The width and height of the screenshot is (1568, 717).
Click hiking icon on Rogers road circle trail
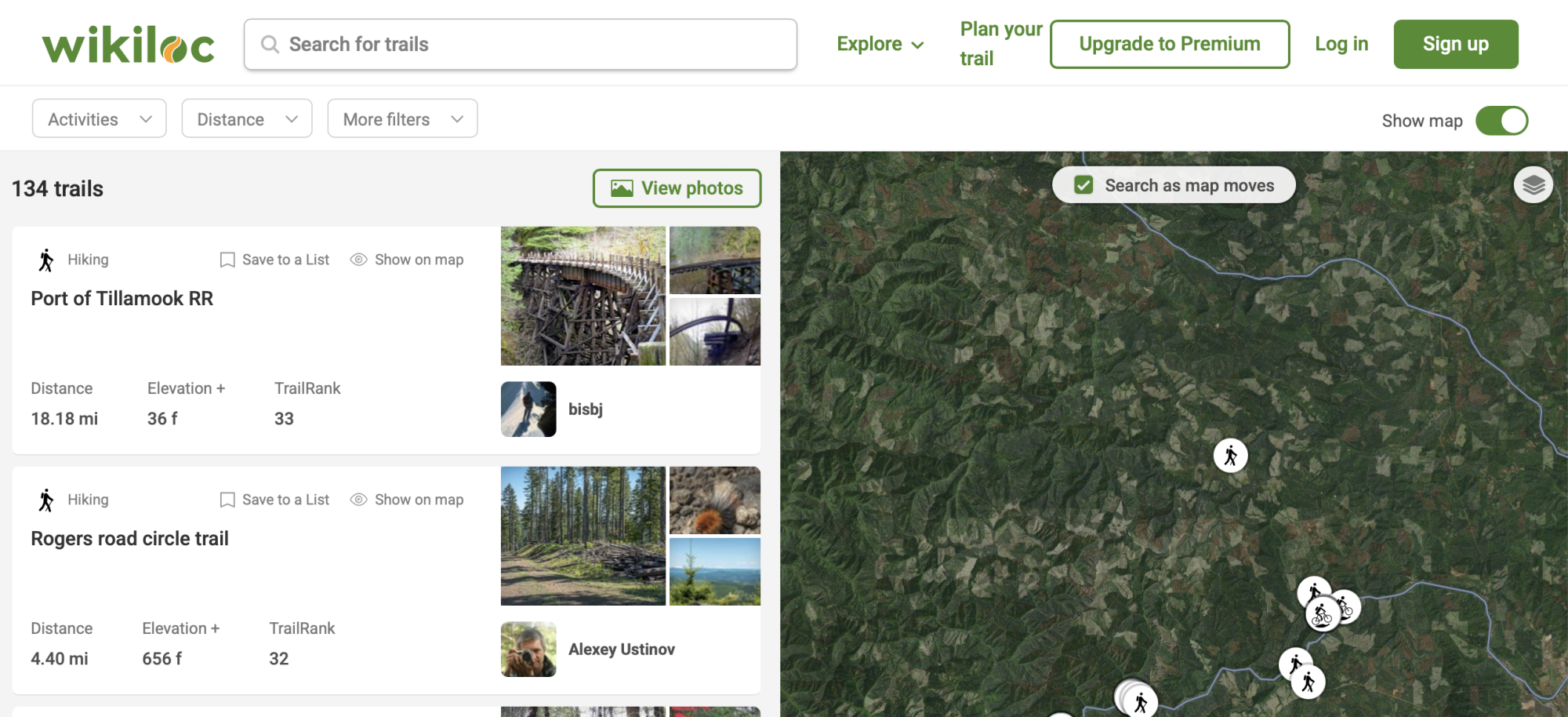[46, 500]
